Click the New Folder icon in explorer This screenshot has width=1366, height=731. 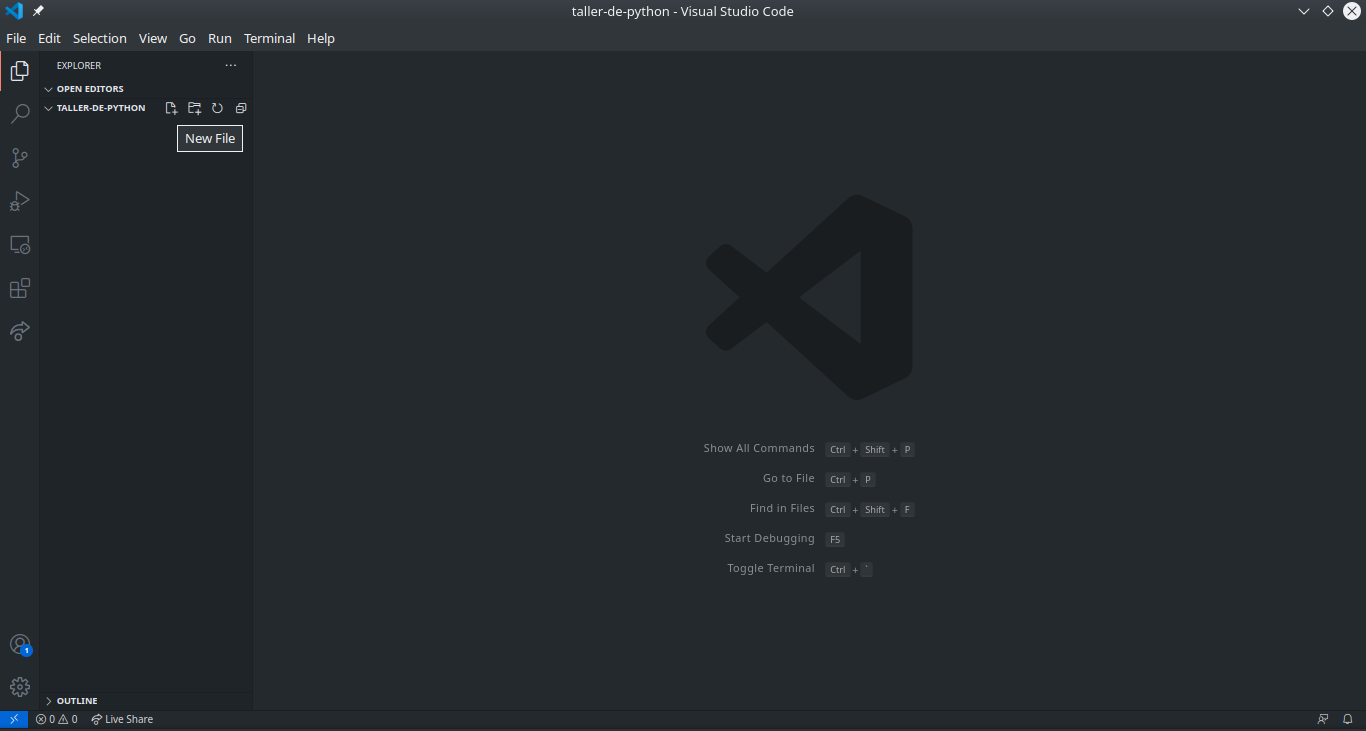194,108
